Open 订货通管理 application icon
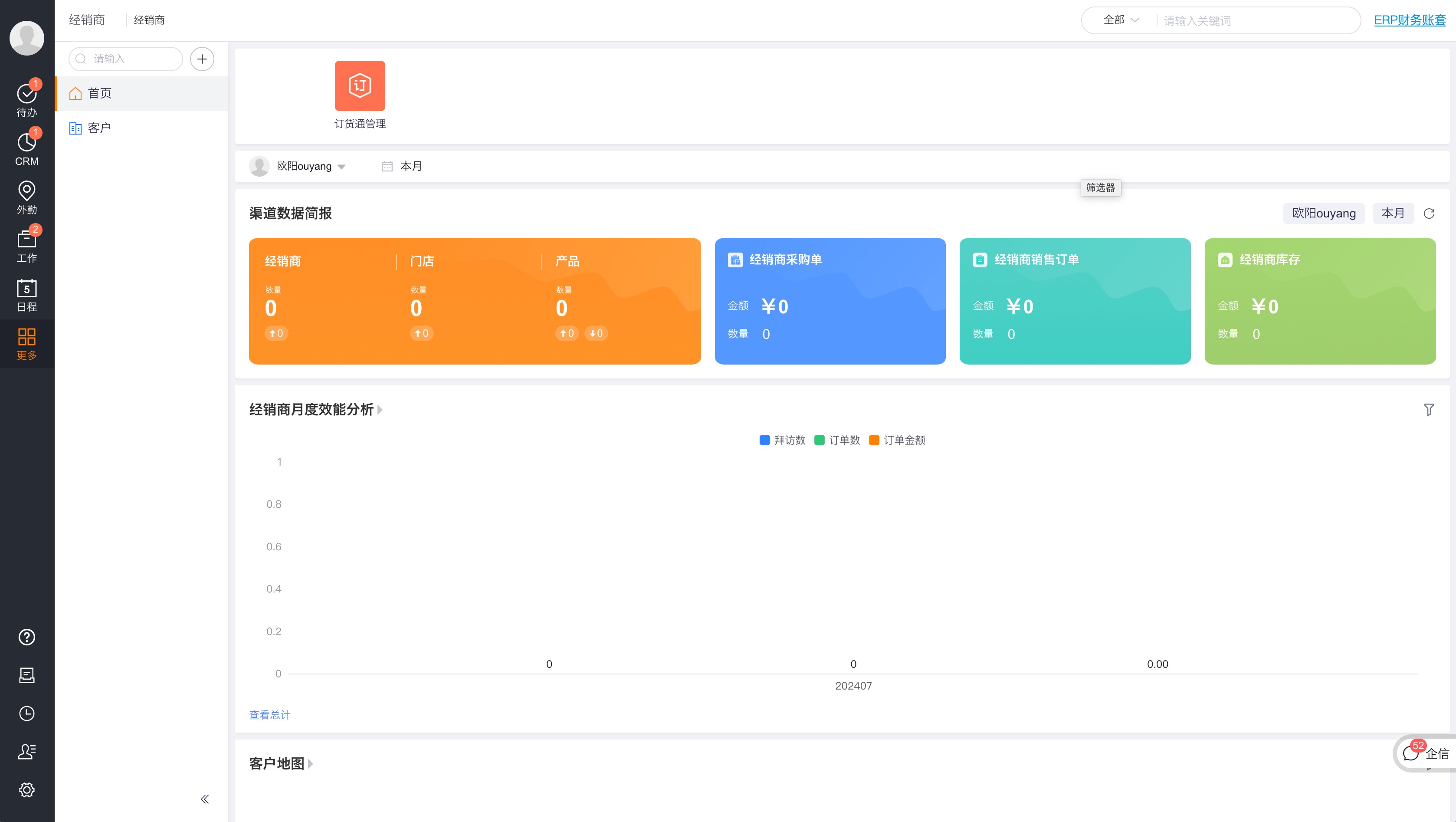 pyautogui.click(x=360, y=86)
